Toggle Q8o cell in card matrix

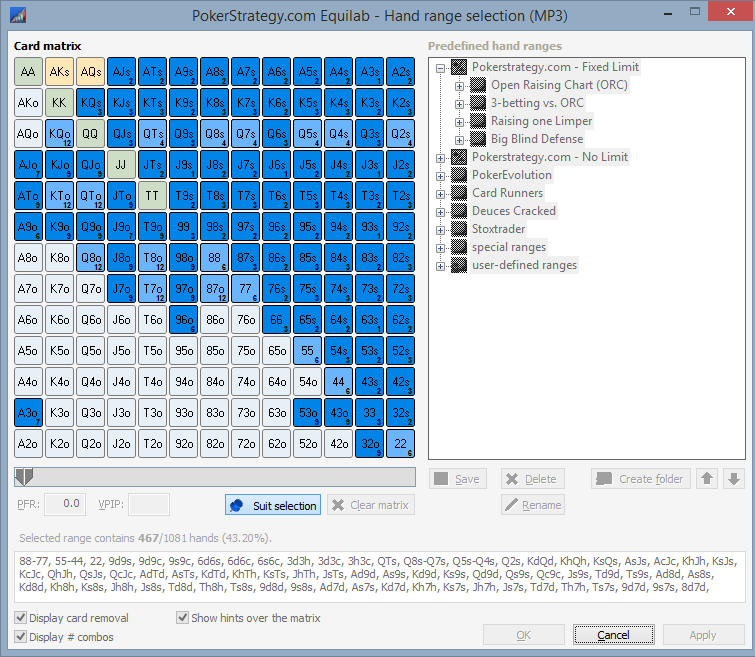tap(91, 258)
